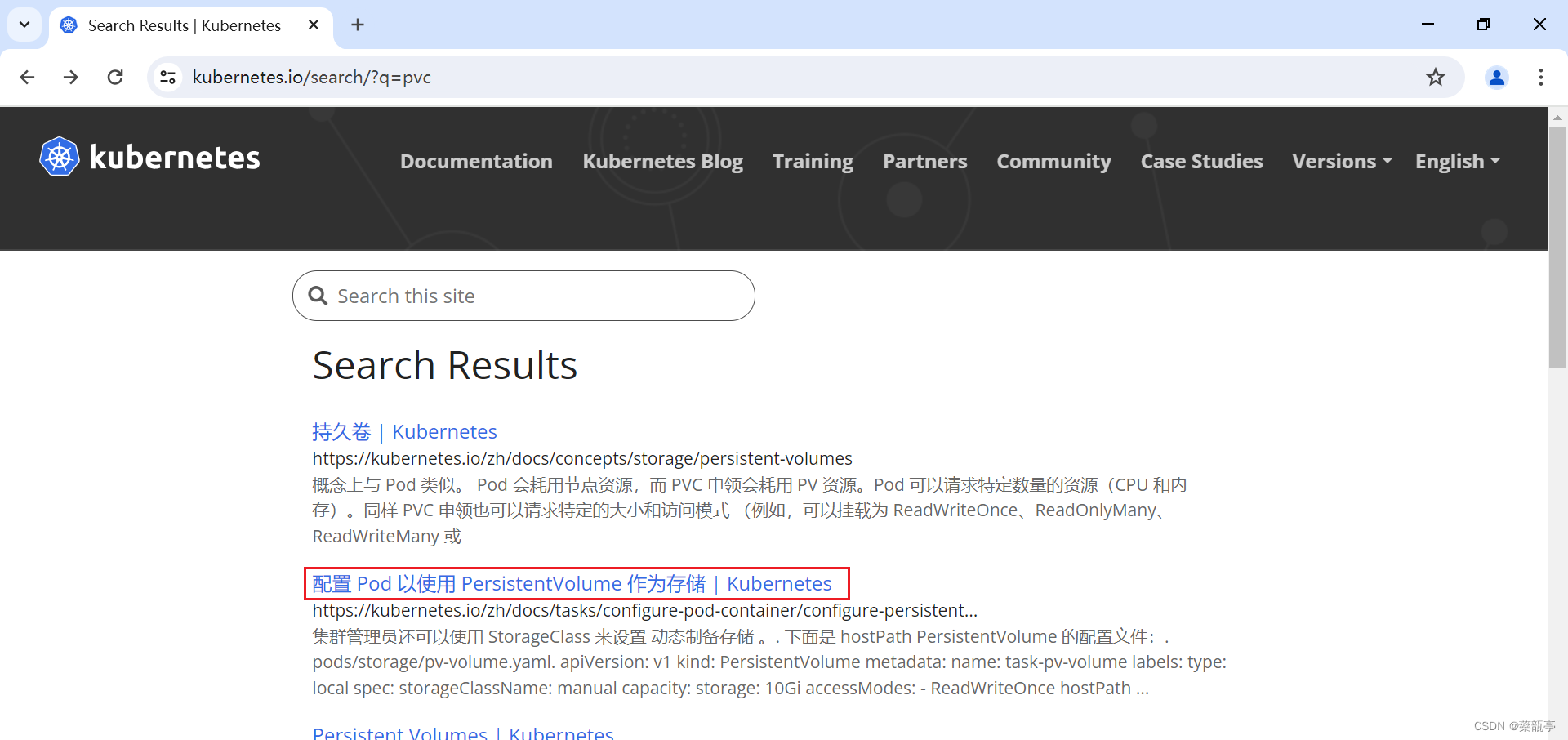
Task: Click the address bar URL
Action: pyautogui.click(x=312, y=77)
